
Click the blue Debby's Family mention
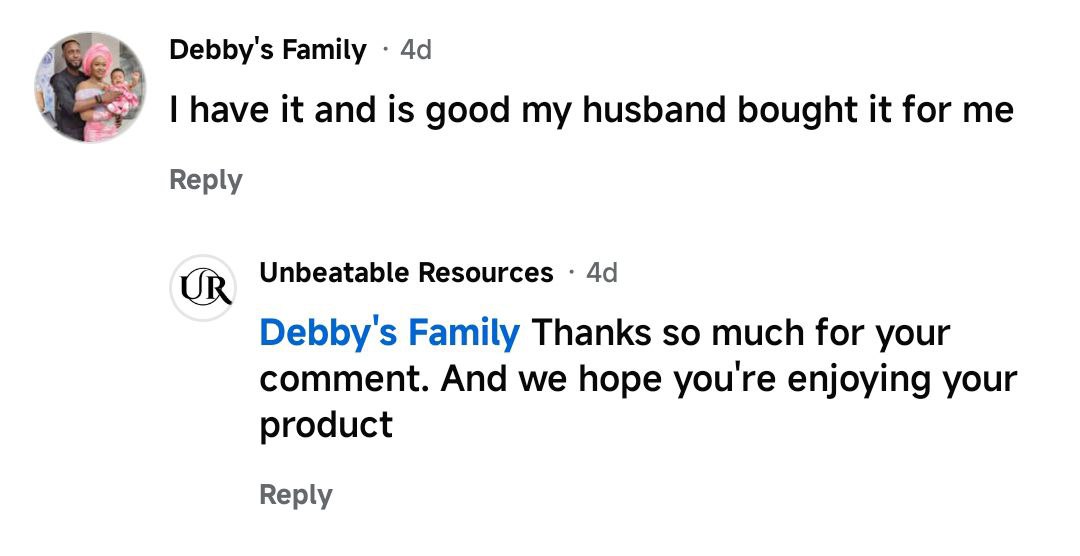point(389,332)
